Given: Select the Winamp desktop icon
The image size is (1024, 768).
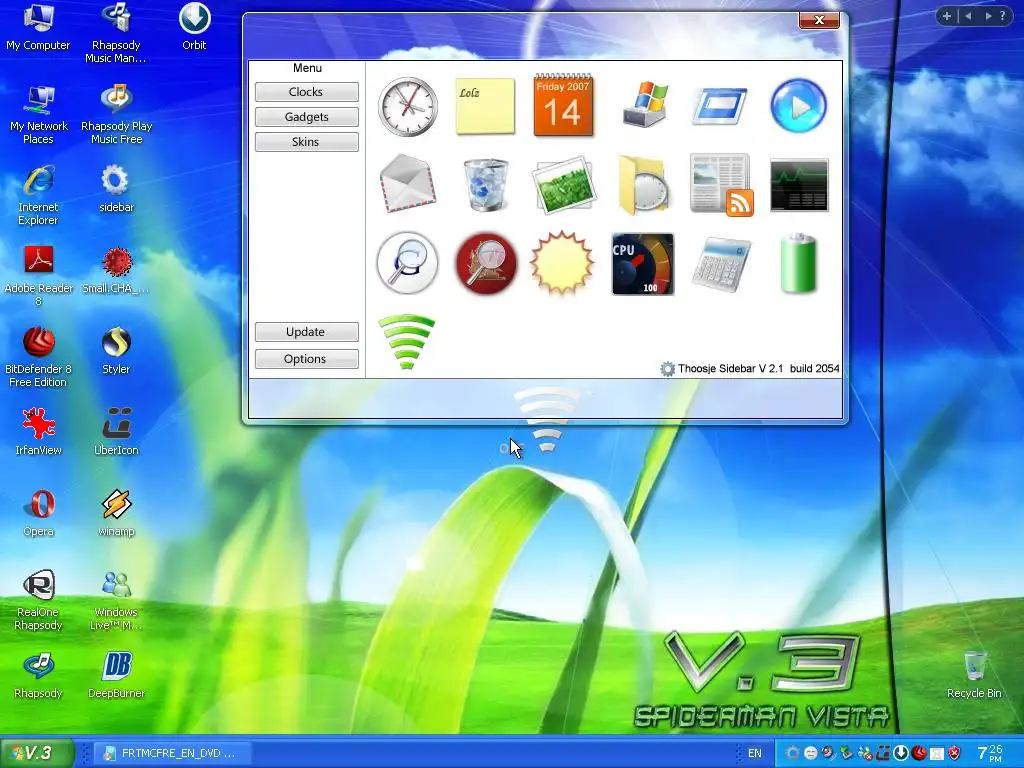Looking at the screenshot, I should 116,513.
